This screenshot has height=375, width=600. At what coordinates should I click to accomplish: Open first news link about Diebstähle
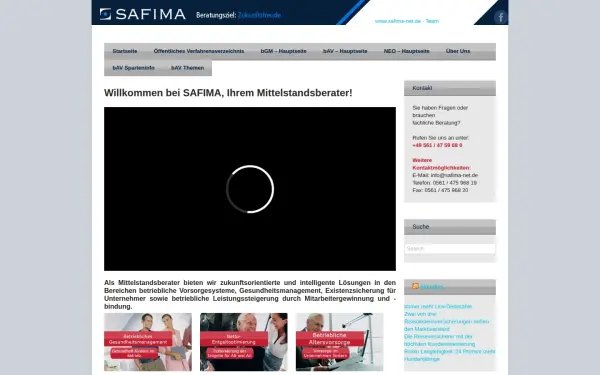[438, 307]
